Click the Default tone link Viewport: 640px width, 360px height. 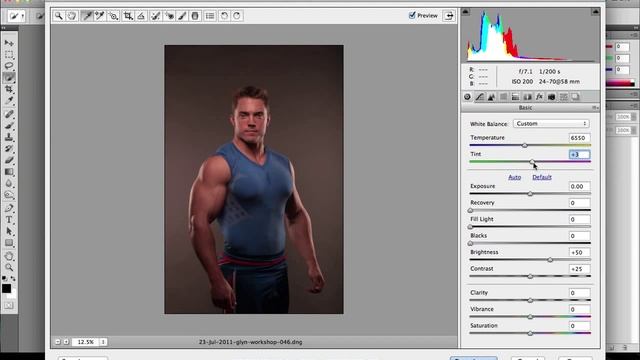542,177
